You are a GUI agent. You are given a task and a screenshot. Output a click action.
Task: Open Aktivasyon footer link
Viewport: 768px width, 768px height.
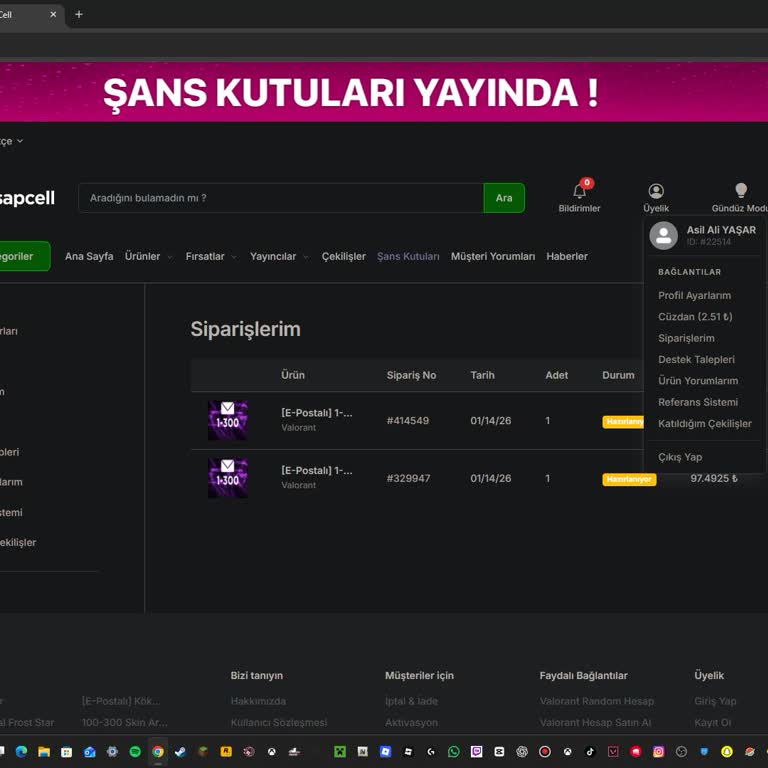click(411, 722)
